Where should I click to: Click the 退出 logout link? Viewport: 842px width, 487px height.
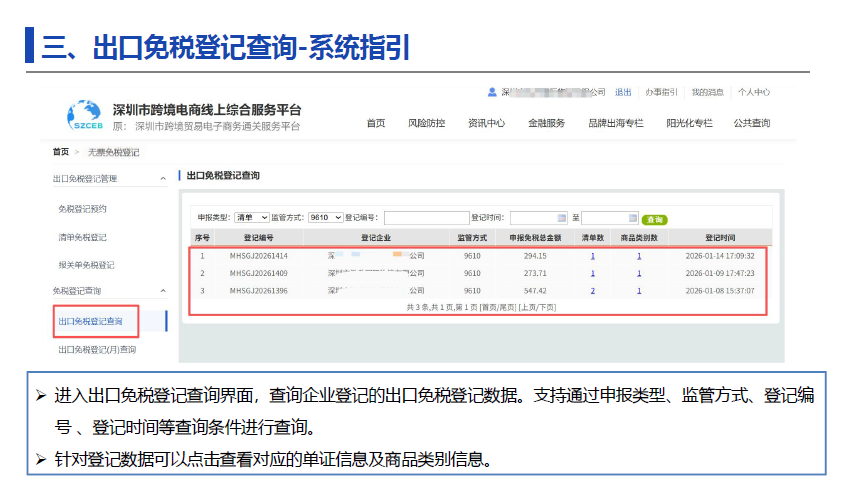pyautogui.click(x=623, y=92)
